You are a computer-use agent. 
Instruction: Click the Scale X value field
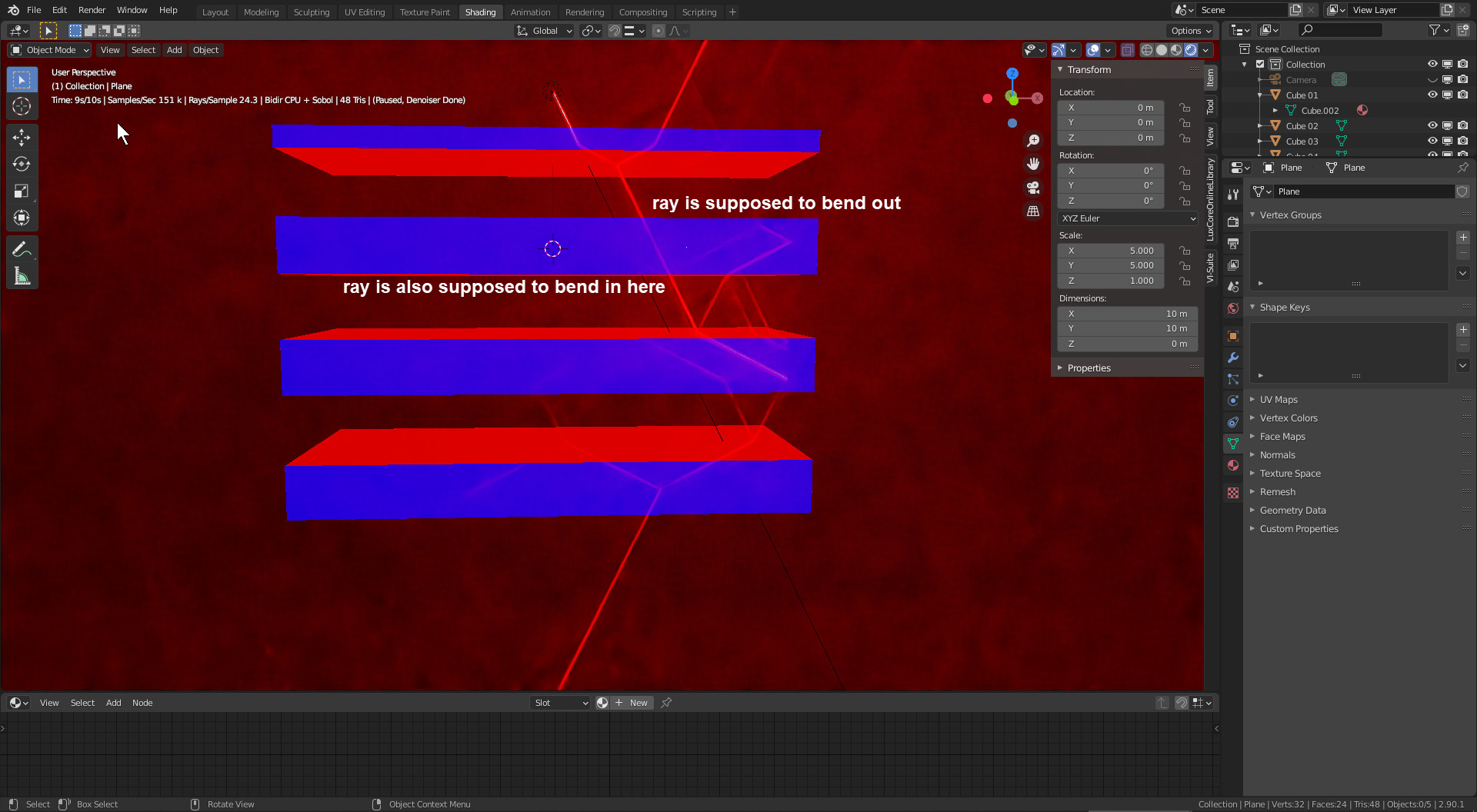1111,251
